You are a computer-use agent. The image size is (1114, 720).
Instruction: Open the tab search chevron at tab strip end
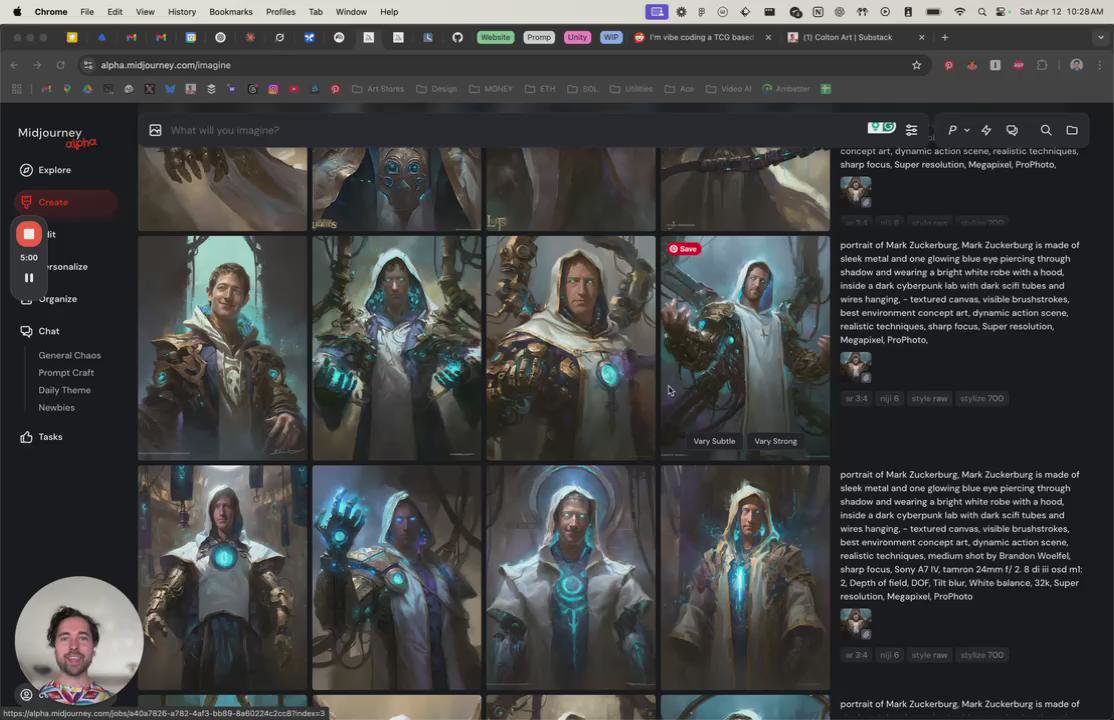click(1101, 37)
